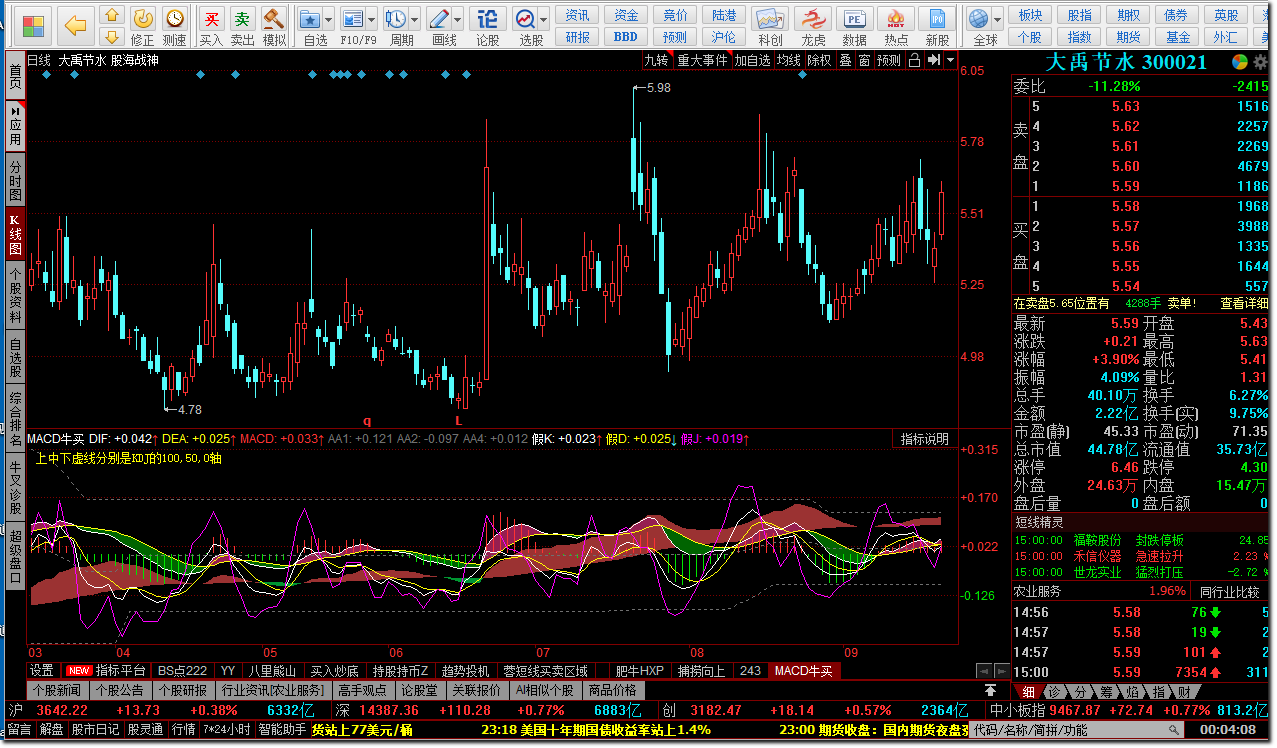Click the 周期 period clock icon
The image size is (1277, 748).
coord(396,18)
